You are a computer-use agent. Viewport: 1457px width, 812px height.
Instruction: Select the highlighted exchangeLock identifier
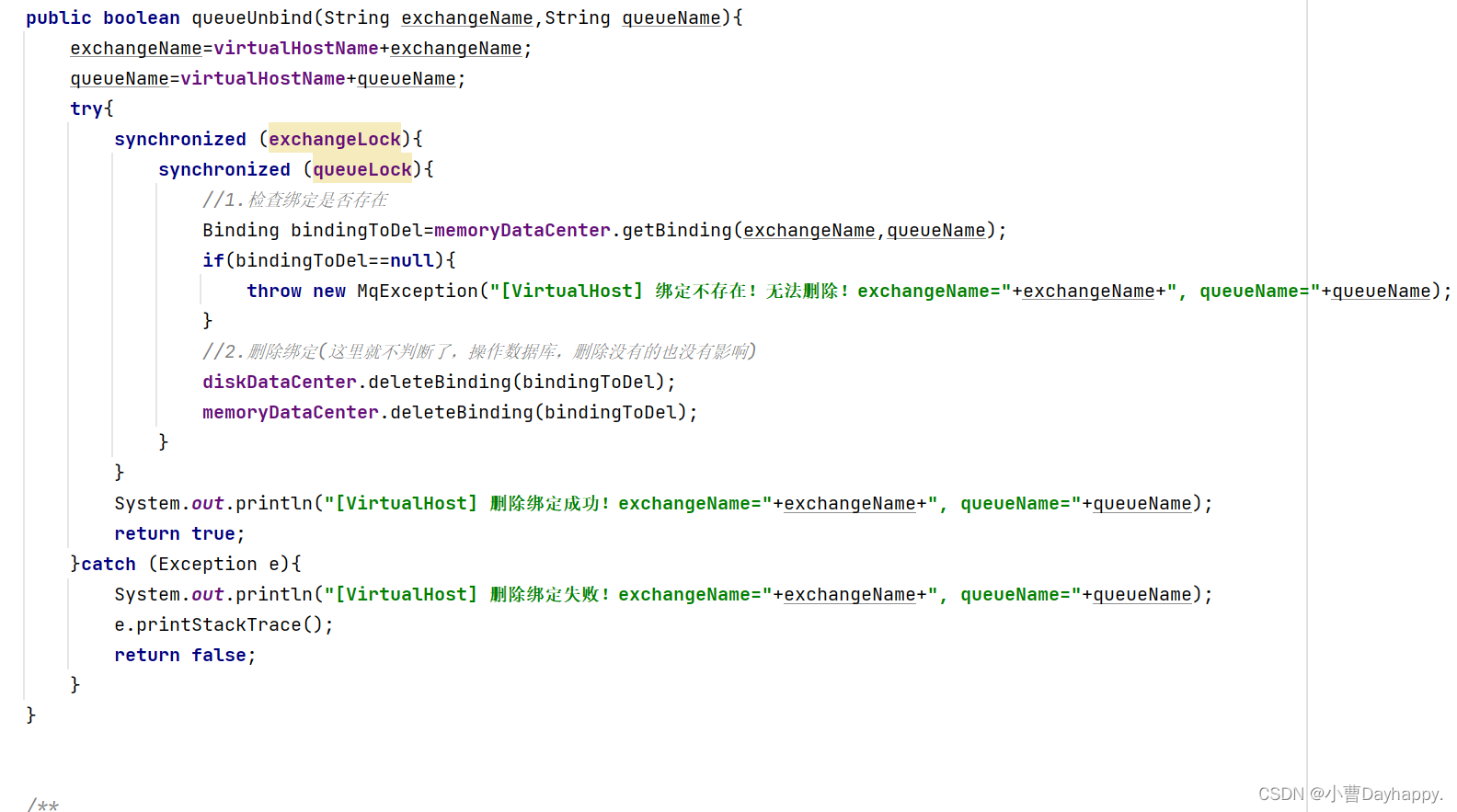335,139
